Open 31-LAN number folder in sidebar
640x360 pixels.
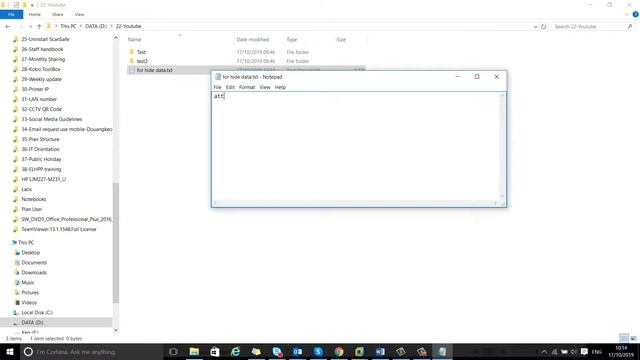point(39,99)
